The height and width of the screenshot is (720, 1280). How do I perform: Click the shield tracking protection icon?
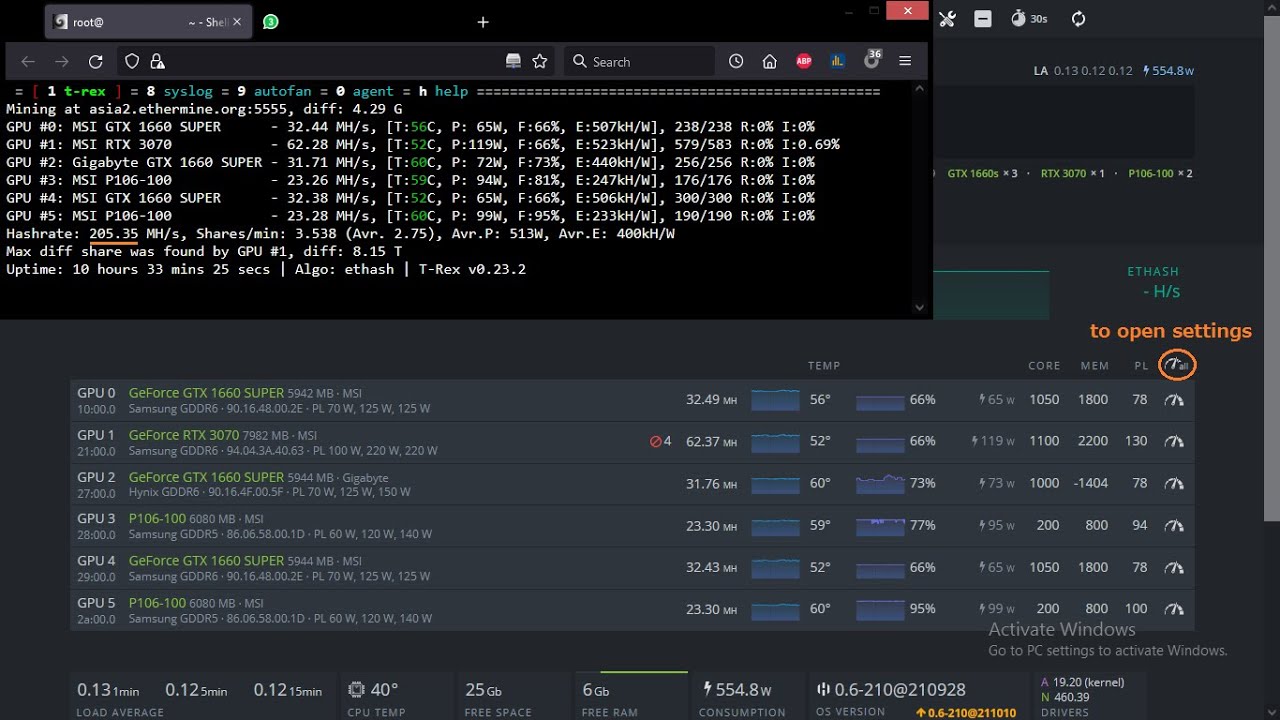[x=132, y=61]
